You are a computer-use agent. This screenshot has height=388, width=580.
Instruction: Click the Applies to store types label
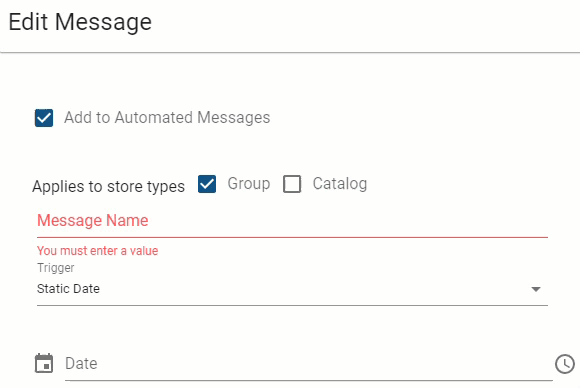tap(108, 186)
